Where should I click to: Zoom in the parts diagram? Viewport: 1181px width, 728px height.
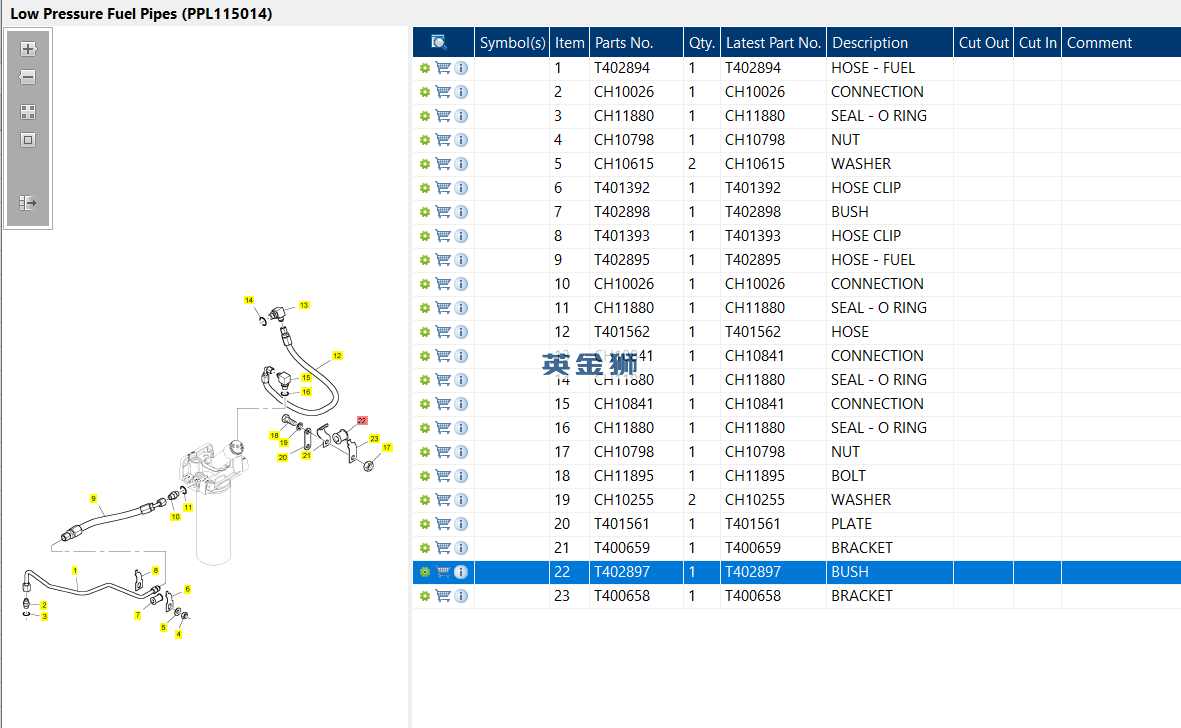point(28,49)
